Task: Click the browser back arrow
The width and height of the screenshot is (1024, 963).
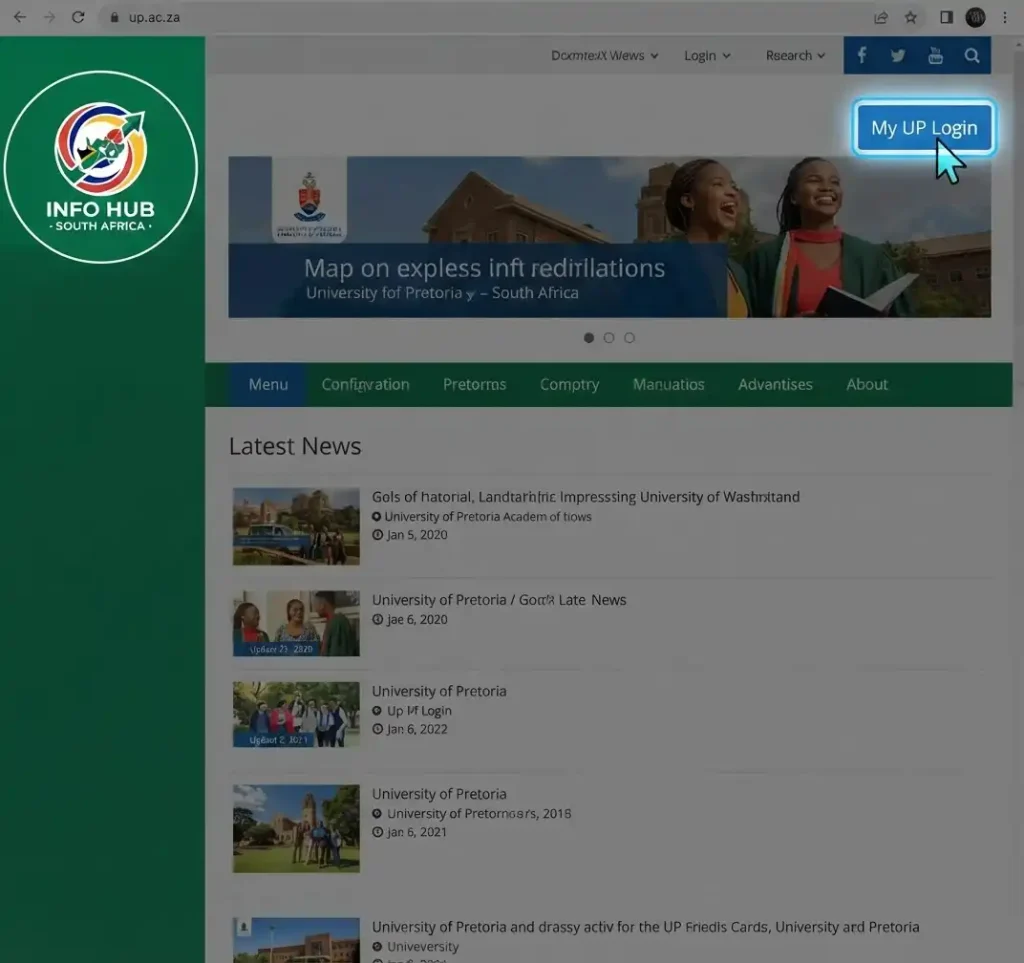Action: pyautogui.click(x=20, y=17)
